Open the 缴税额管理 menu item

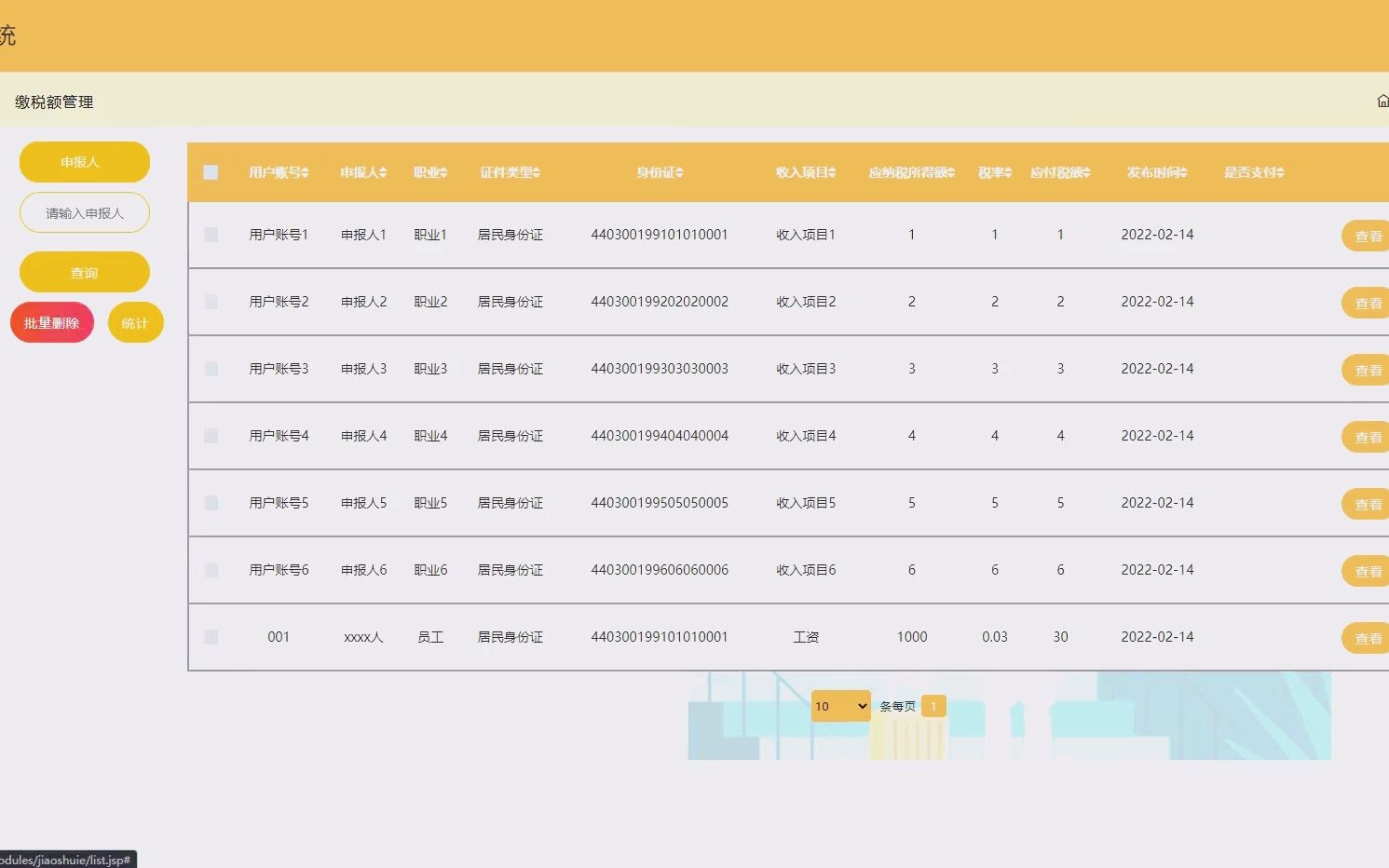[x=54, y=102]
